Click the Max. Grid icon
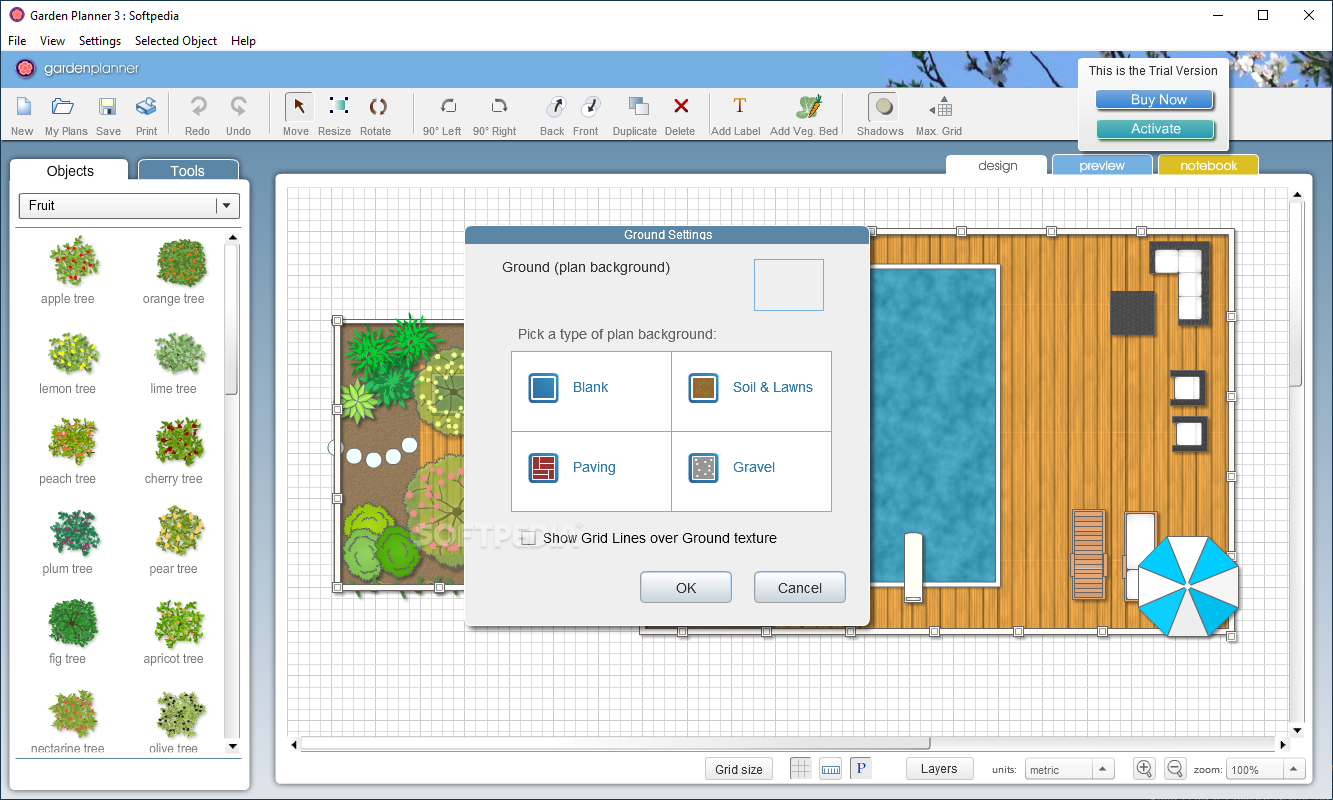 click(x=940, y=107)
